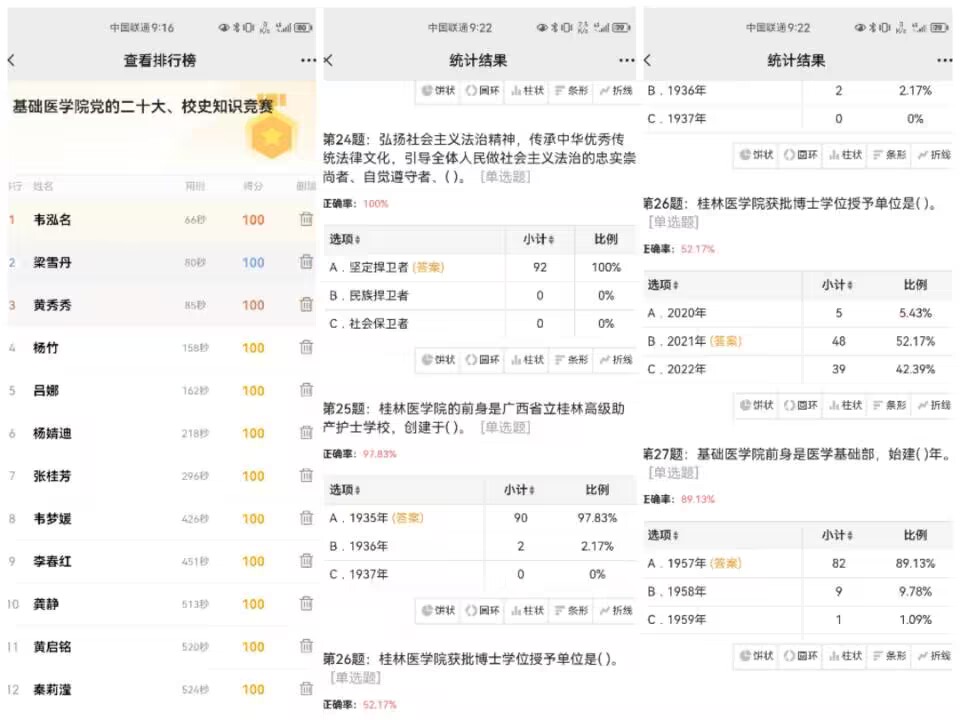Go back from the 查看排行榜 page
The height and width of the screenshot is (720, 960).
[12, 61]
